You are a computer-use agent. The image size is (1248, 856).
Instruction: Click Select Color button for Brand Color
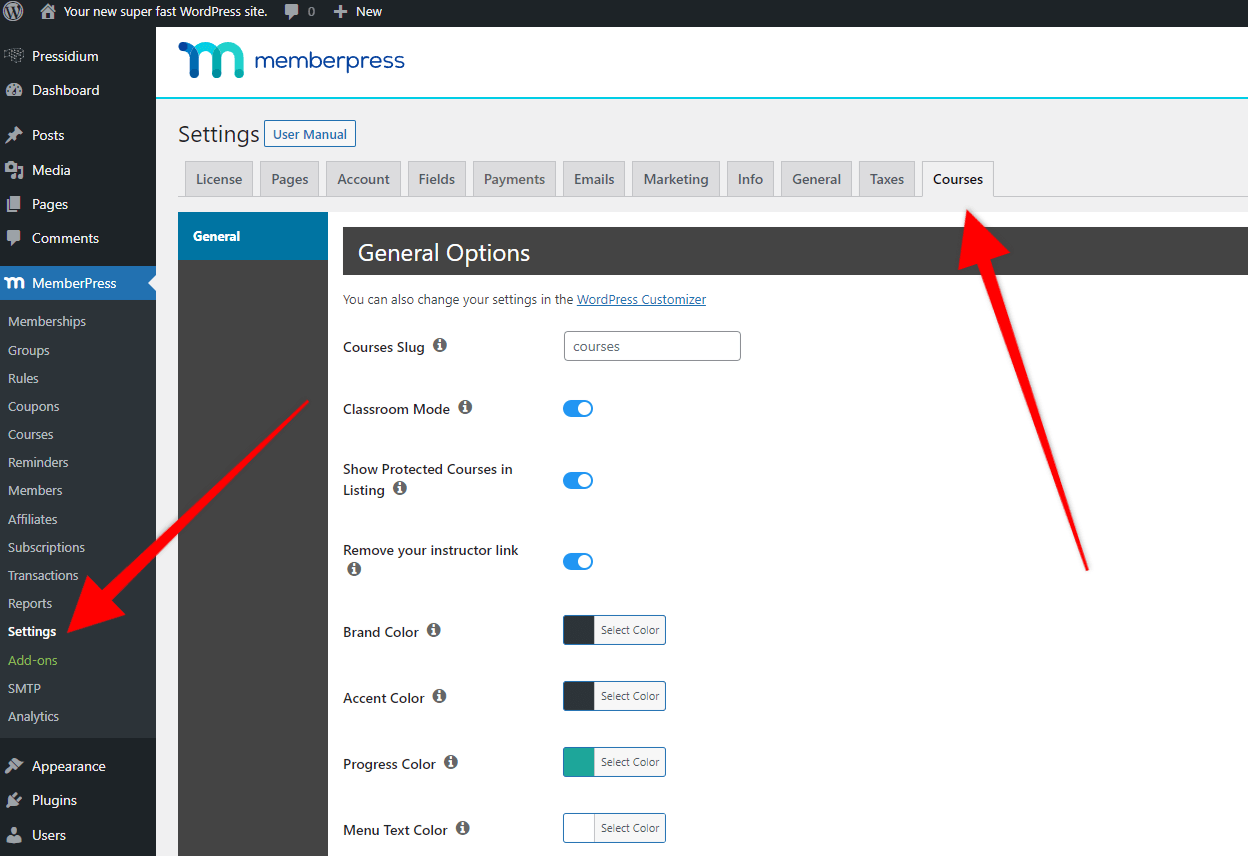pos(630,630)
